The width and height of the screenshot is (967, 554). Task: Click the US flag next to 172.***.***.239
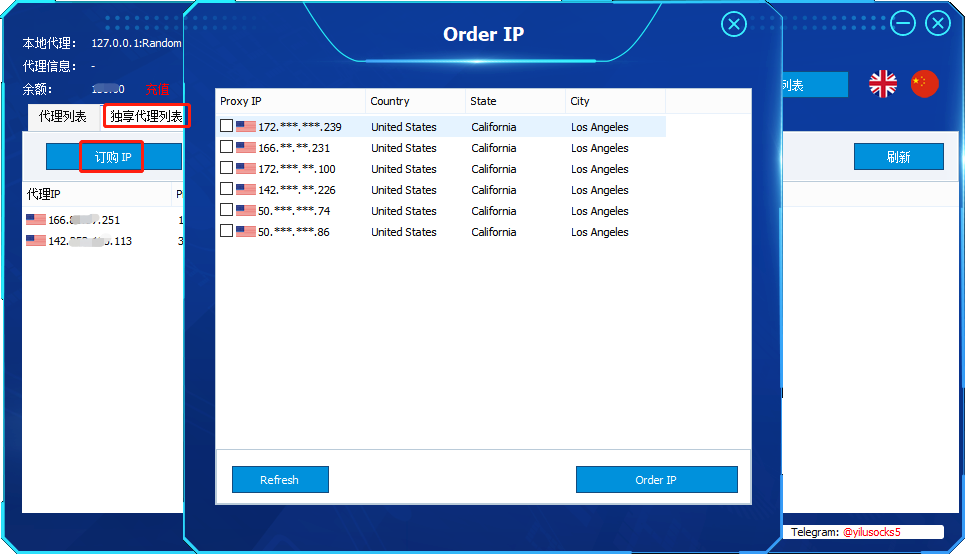[246, 127]
